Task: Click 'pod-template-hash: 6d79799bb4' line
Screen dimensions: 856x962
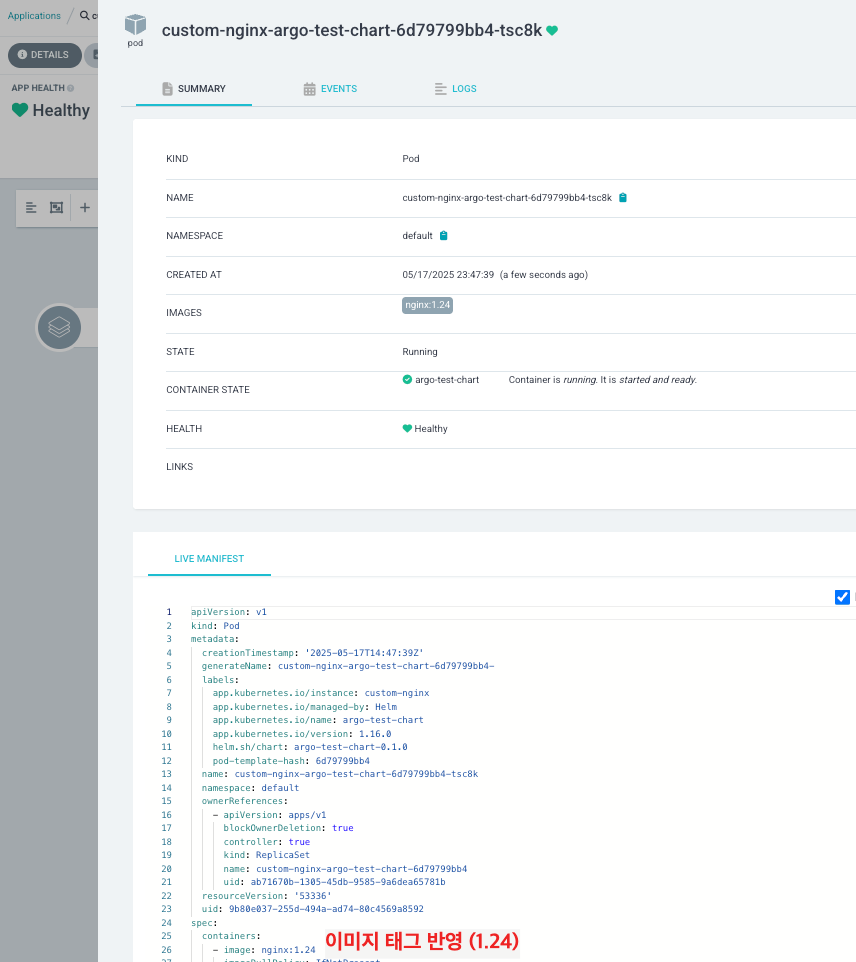Action: [x=291, y=761]
